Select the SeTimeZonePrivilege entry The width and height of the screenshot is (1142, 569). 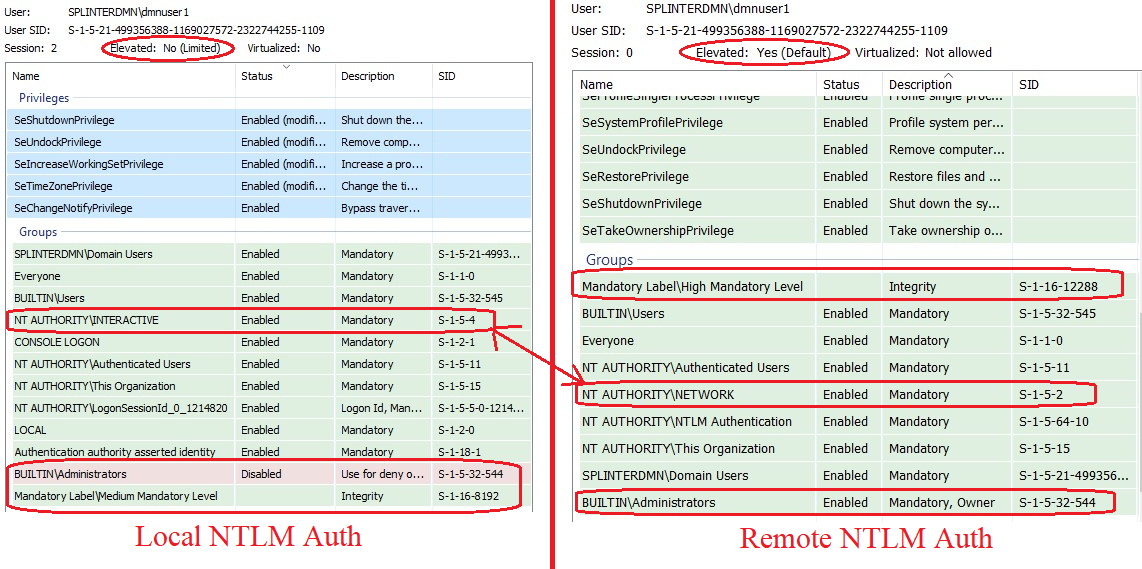point(64,186)
